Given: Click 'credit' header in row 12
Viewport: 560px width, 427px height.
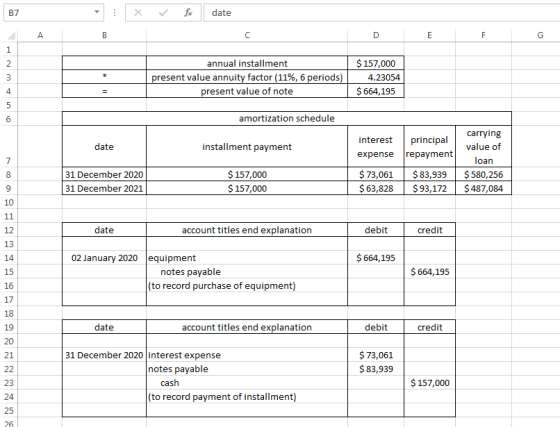Looking at the screenshot, I should point(430,230).
